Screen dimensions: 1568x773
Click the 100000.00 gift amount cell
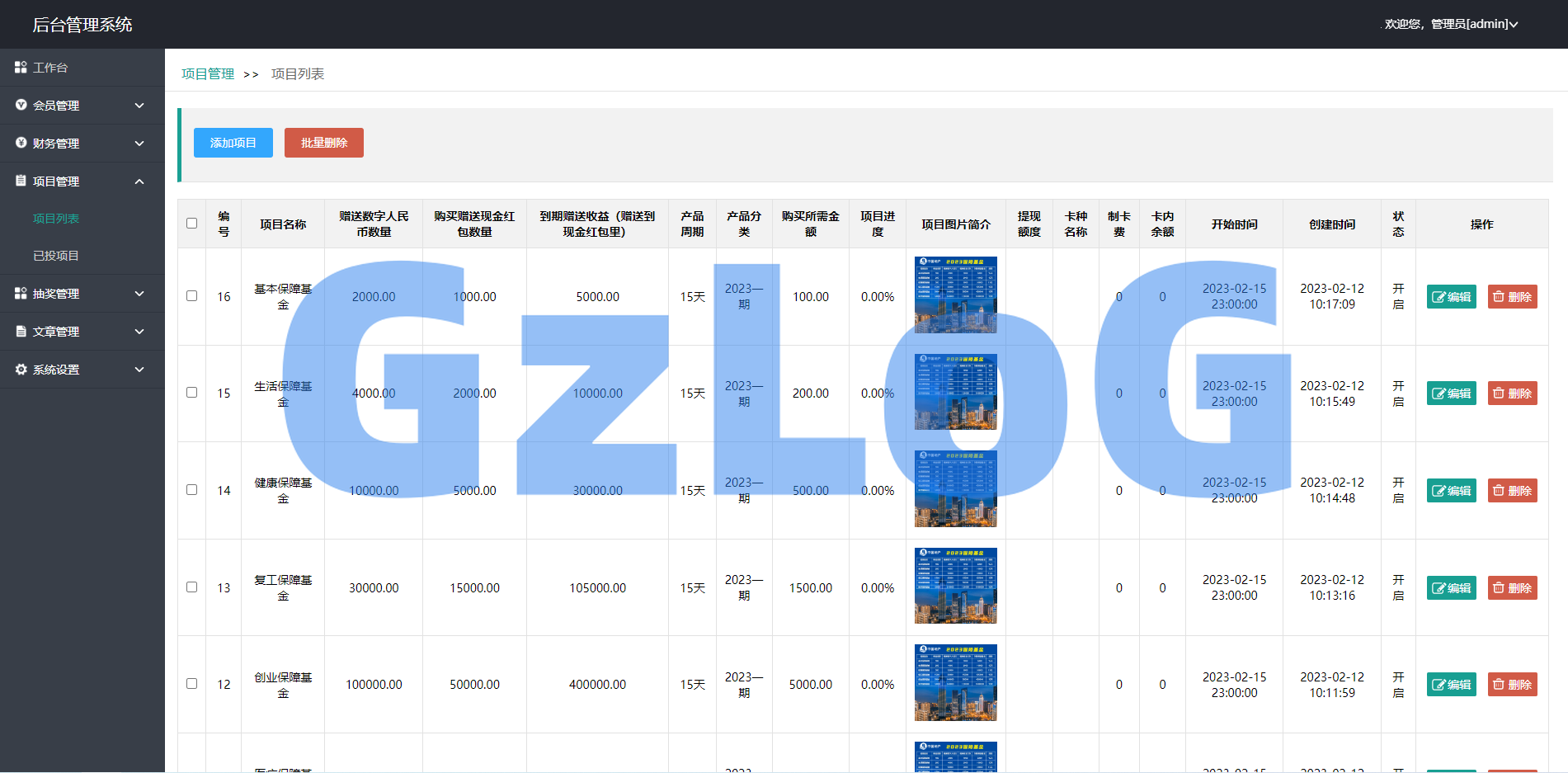(x=374, y=685)
